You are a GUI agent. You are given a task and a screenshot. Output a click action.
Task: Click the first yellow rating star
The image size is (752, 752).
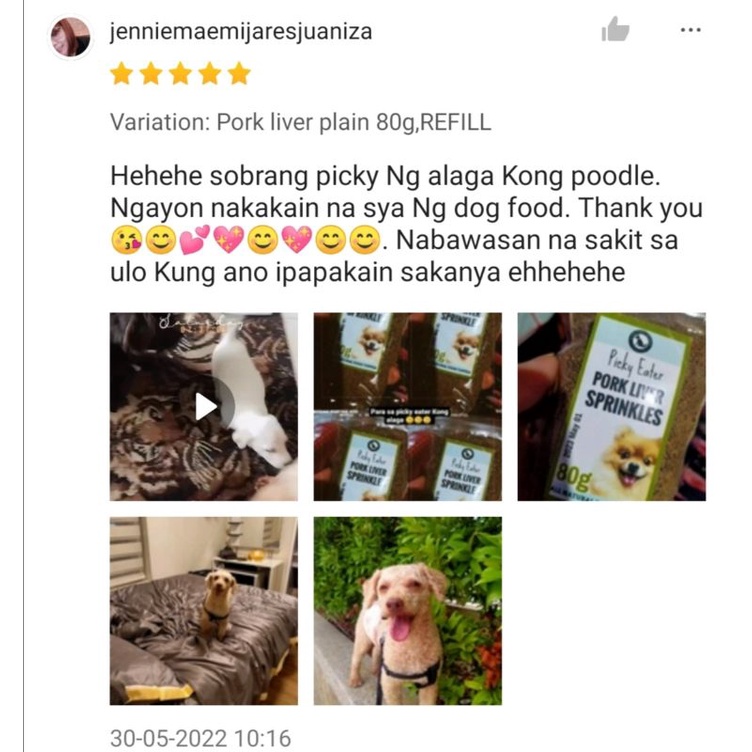point(121,73)
